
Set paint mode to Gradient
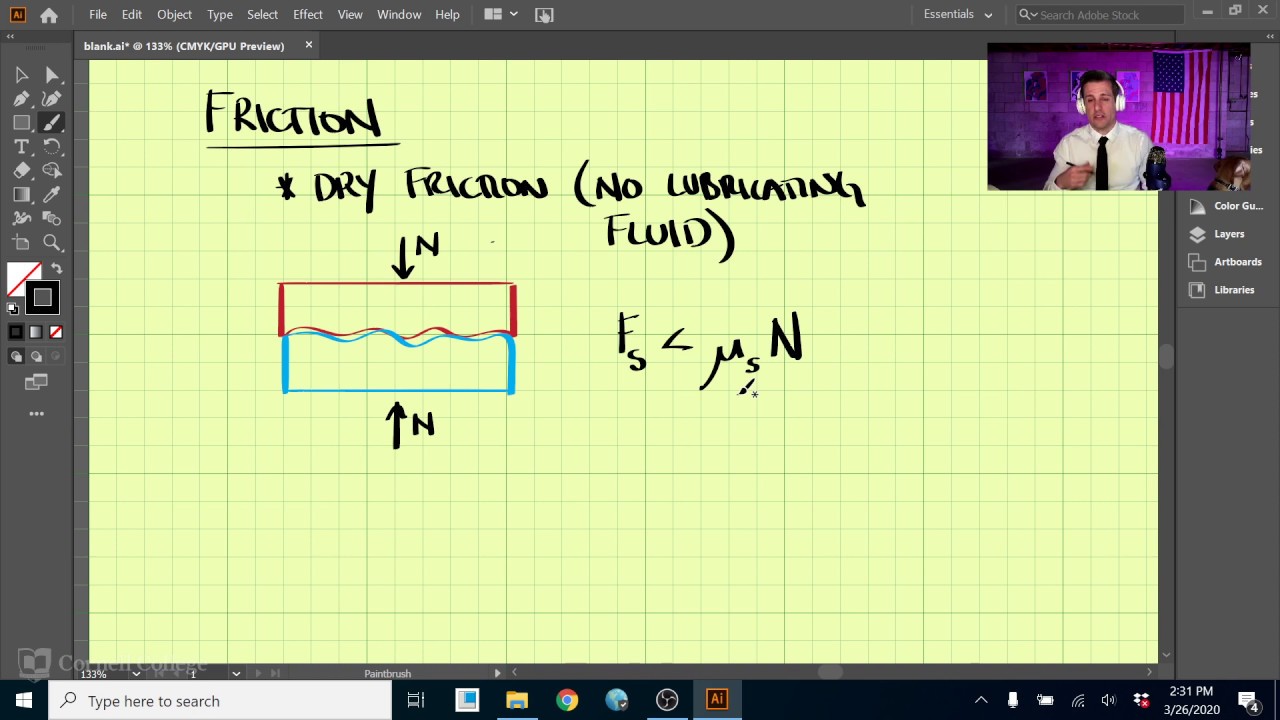pos(36,332)
